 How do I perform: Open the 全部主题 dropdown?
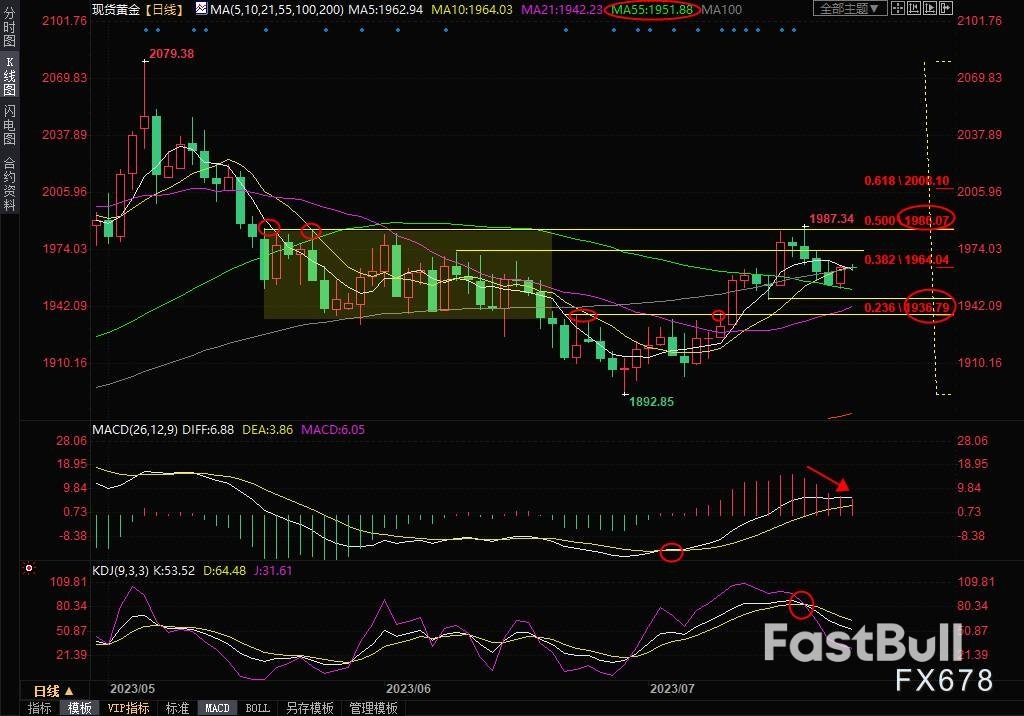pyautogui.click(x=848, y=9)
